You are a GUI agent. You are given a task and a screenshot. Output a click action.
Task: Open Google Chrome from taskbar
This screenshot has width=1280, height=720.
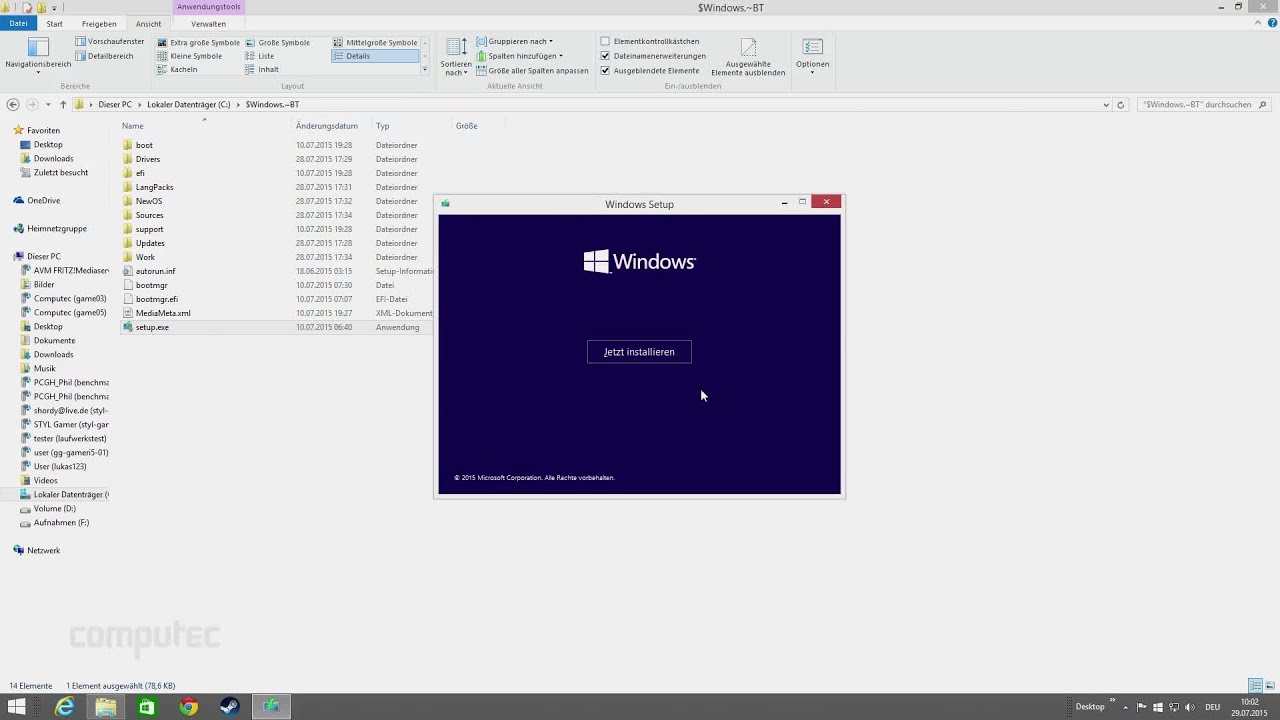[188, 707]
